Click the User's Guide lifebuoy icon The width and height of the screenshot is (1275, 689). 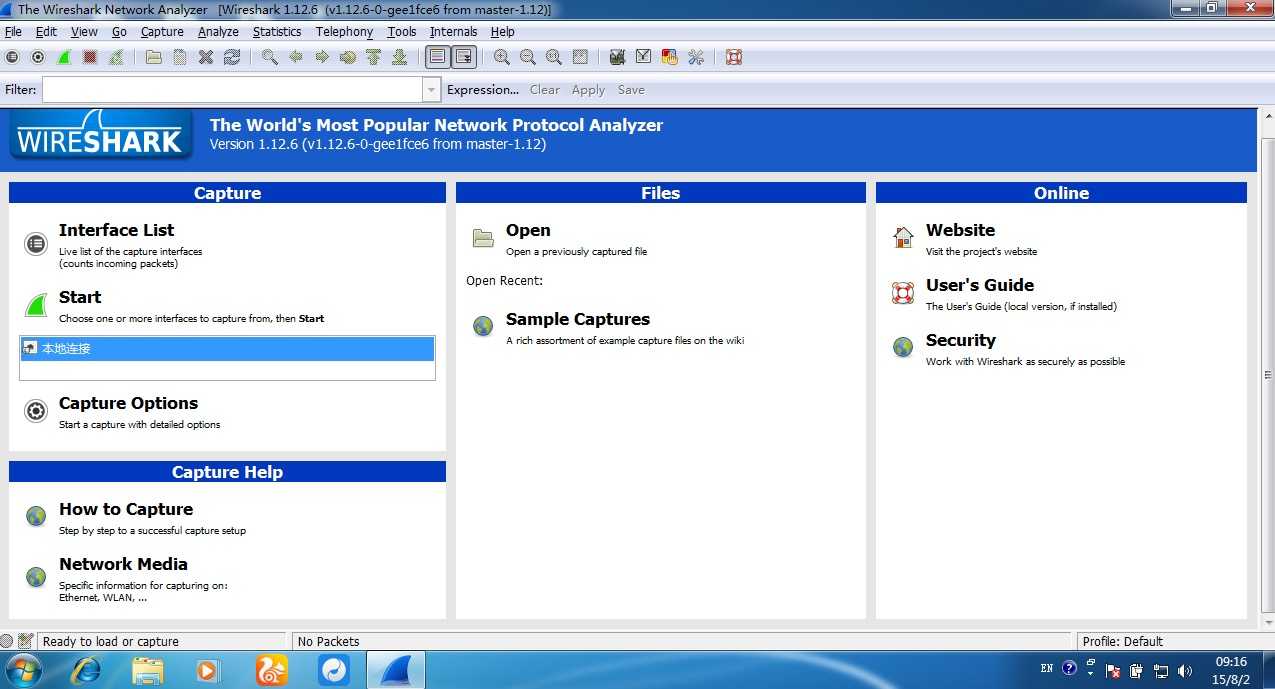(903, 292)
